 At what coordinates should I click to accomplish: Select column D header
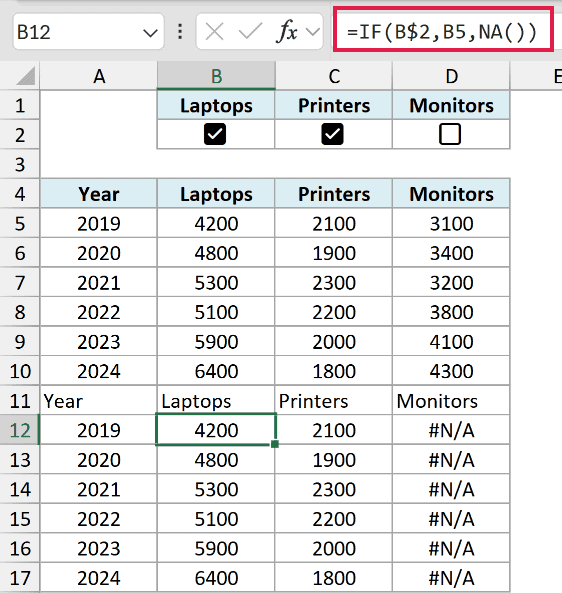pos(451,76)
